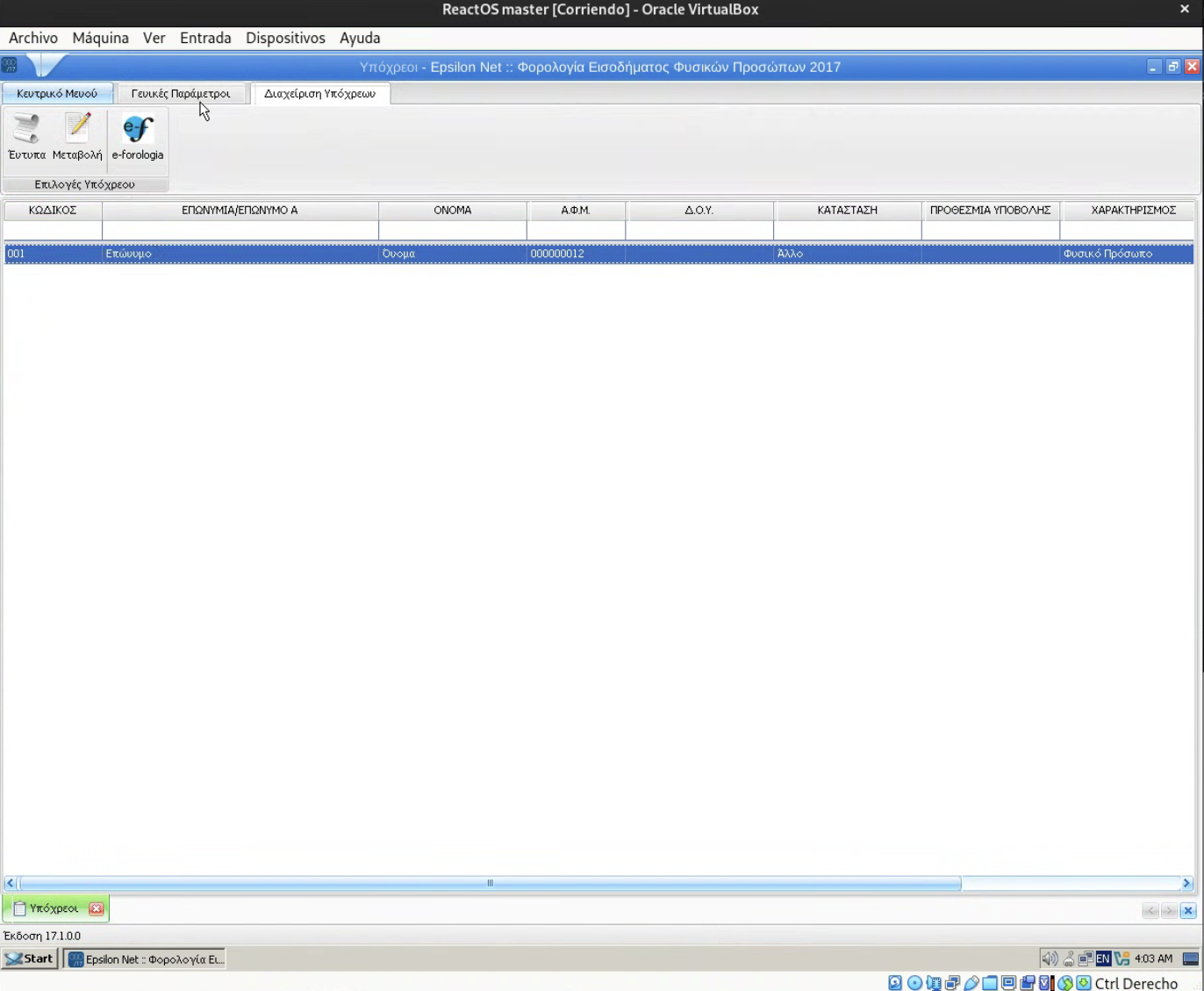Open the Archivo menu in VirtualBox
The image size is (1204, 991).
33,38
